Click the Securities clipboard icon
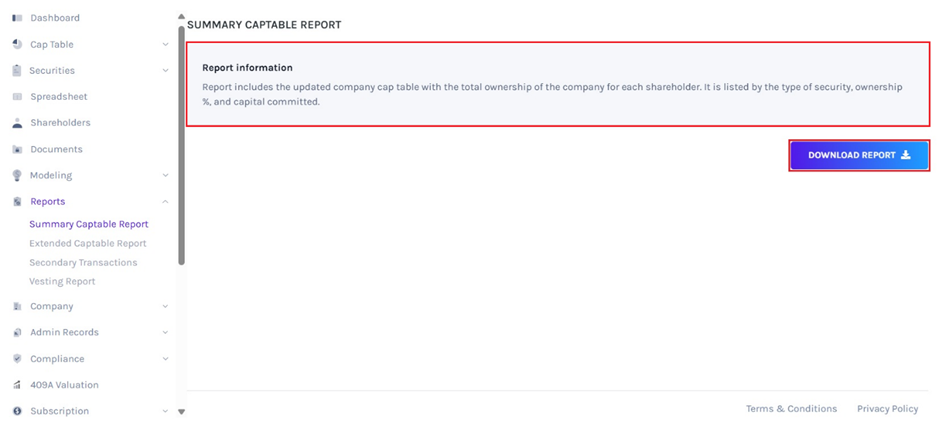 (x=17, y=71)
